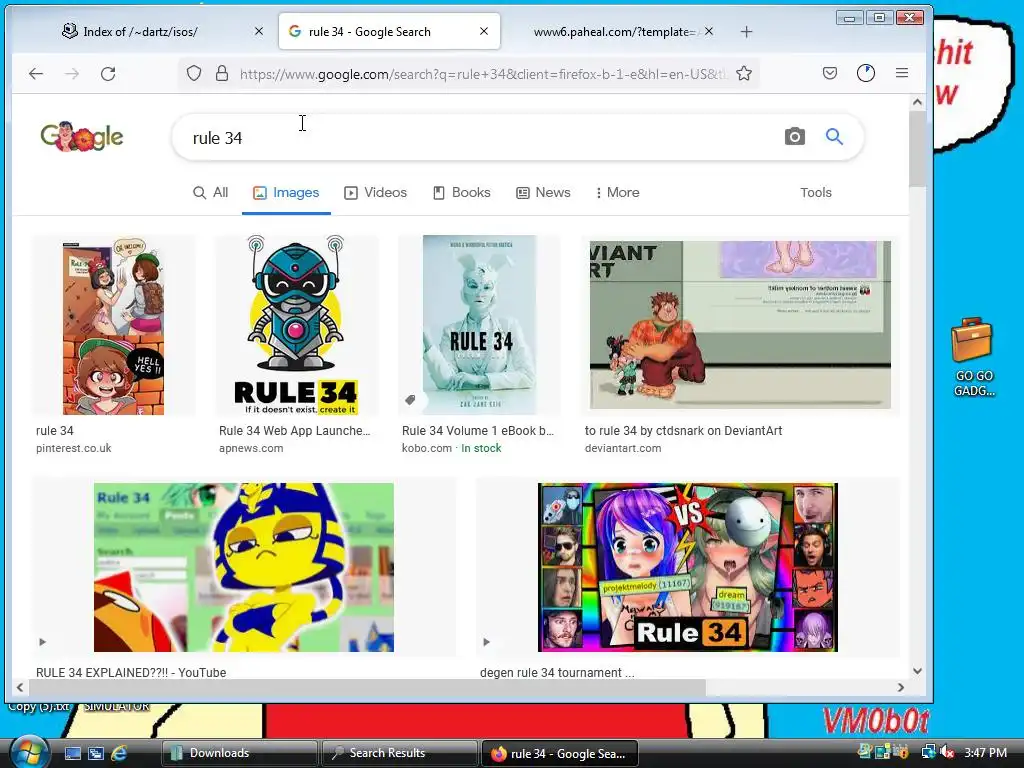
Task: Open the GO GO GADG... desktop briefcase icon
Action: [973, 357]
